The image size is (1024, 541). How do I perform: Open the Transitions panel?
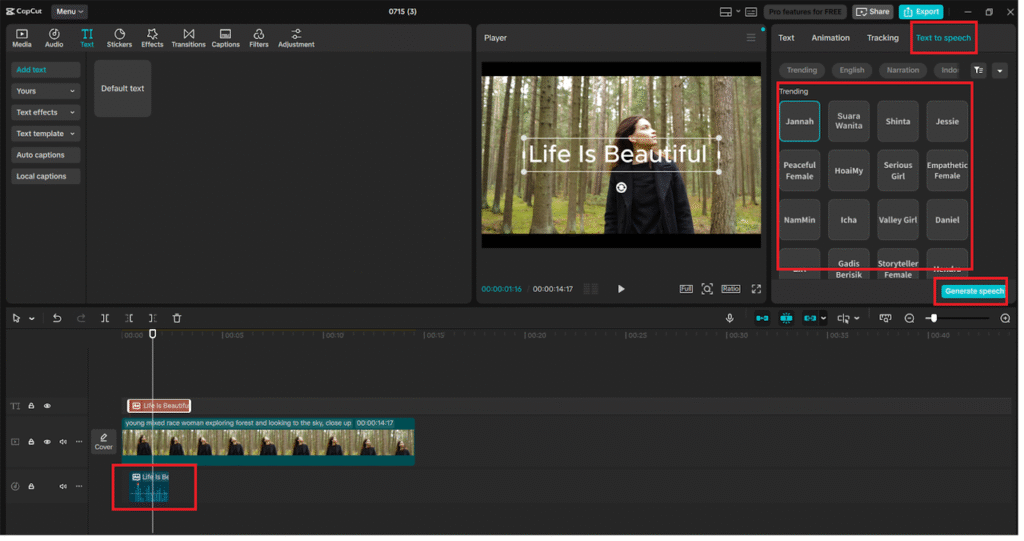(188, 38)
